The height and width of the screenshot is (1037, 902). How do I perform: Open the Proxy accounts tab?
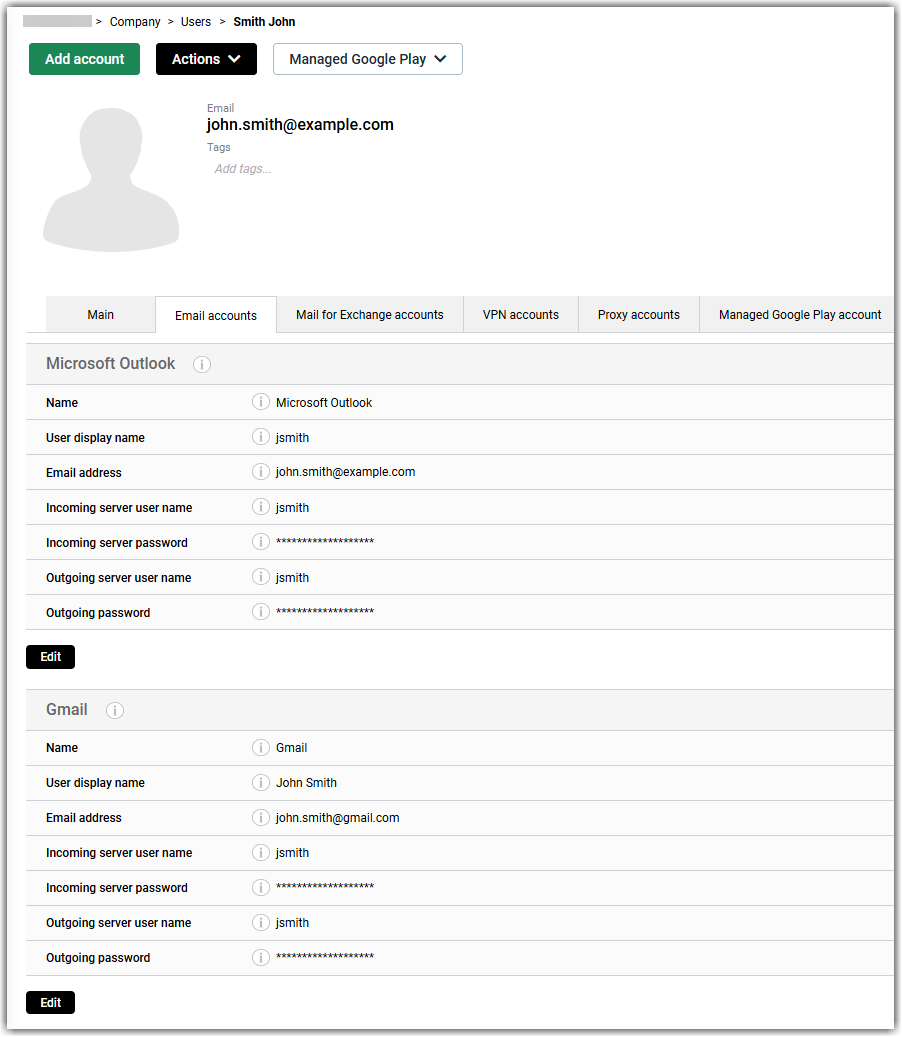(638, 314)
